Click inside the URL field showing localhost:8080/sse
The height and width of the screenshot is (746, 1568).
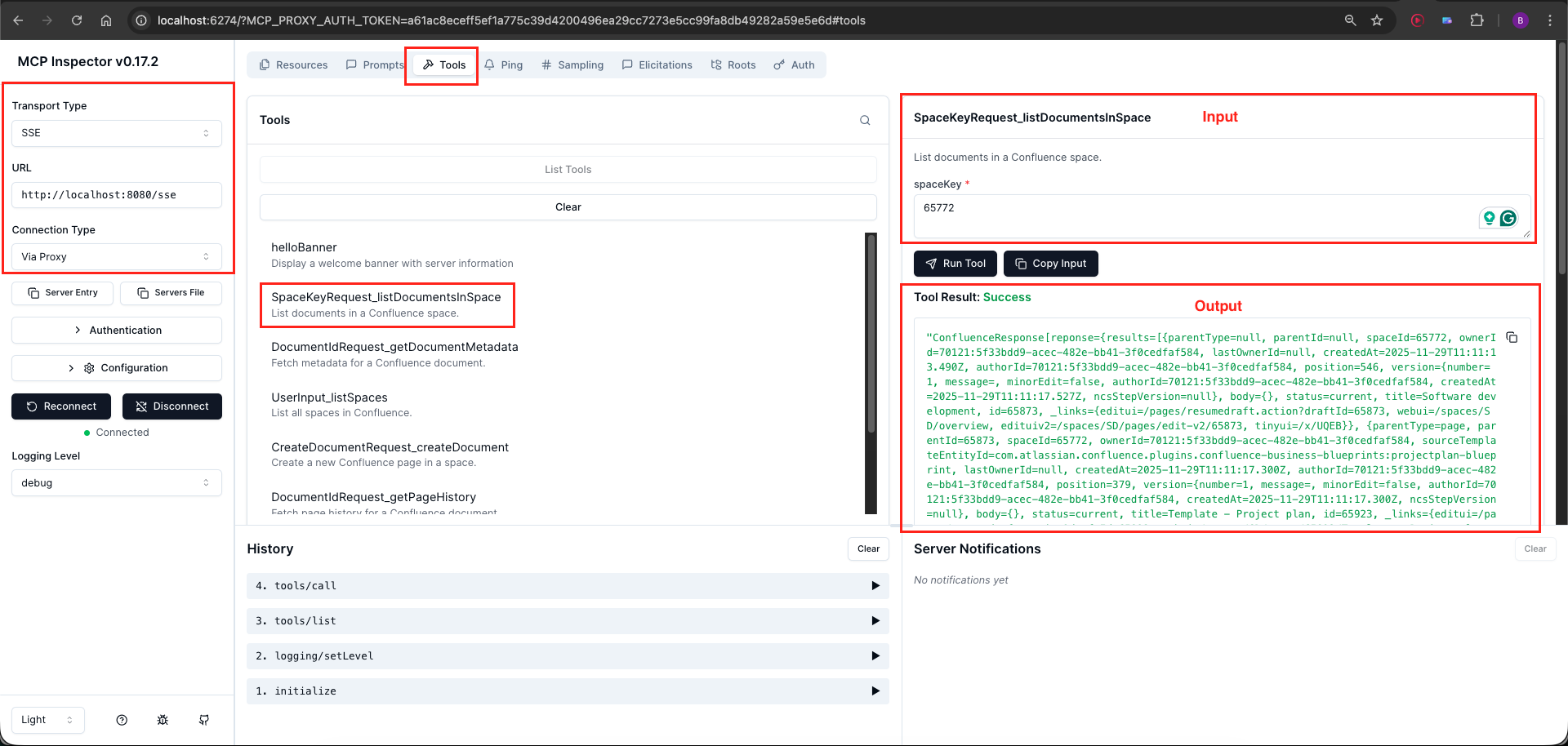[116, 194]
